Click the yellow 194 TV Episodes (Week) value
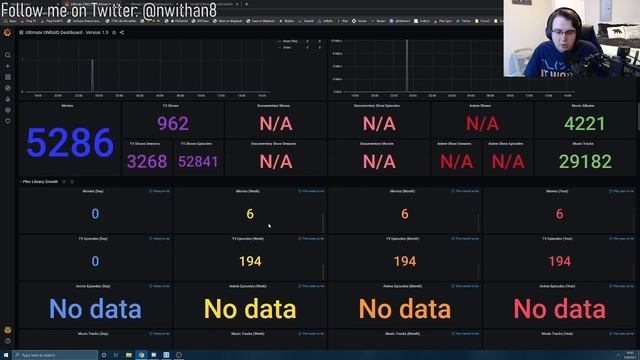Screen dimensions: 640x360 coord(250,261)
